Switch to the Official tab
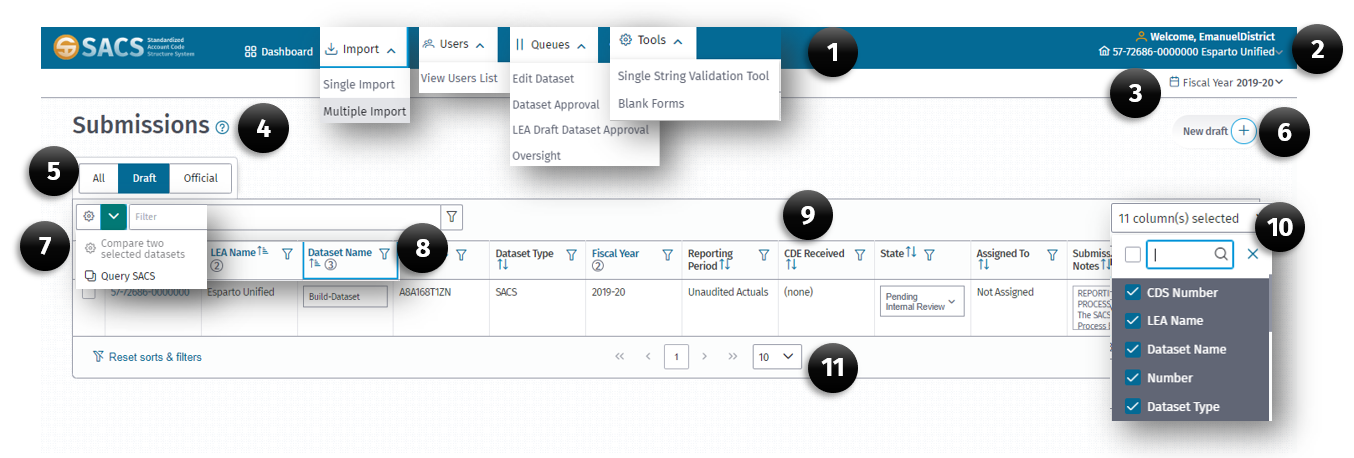The height and width of the screenshot is (458, 1354). 201,178
